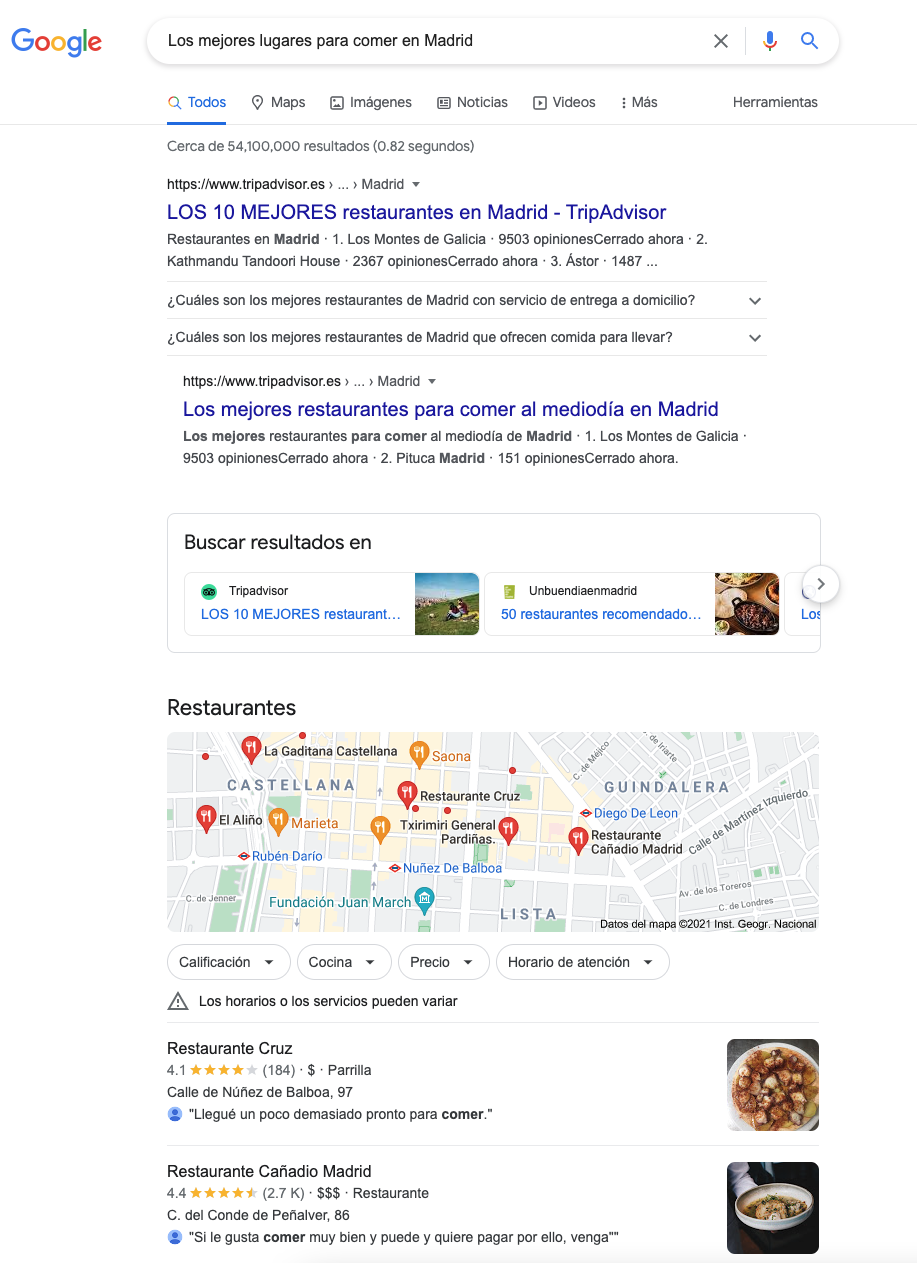Viewport: 917px width, 1263px height.
Task: Open LOS 10 MEJORES restaurantes TripAdvisor link
Action: 416,212
